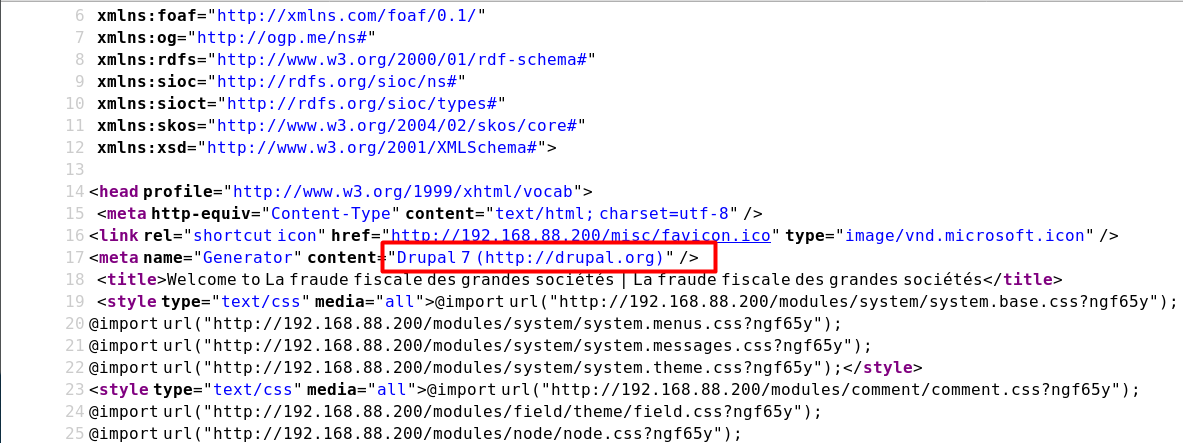Select the "Content-Type" attribute value
1183x443 pixels.
[331, 214]
